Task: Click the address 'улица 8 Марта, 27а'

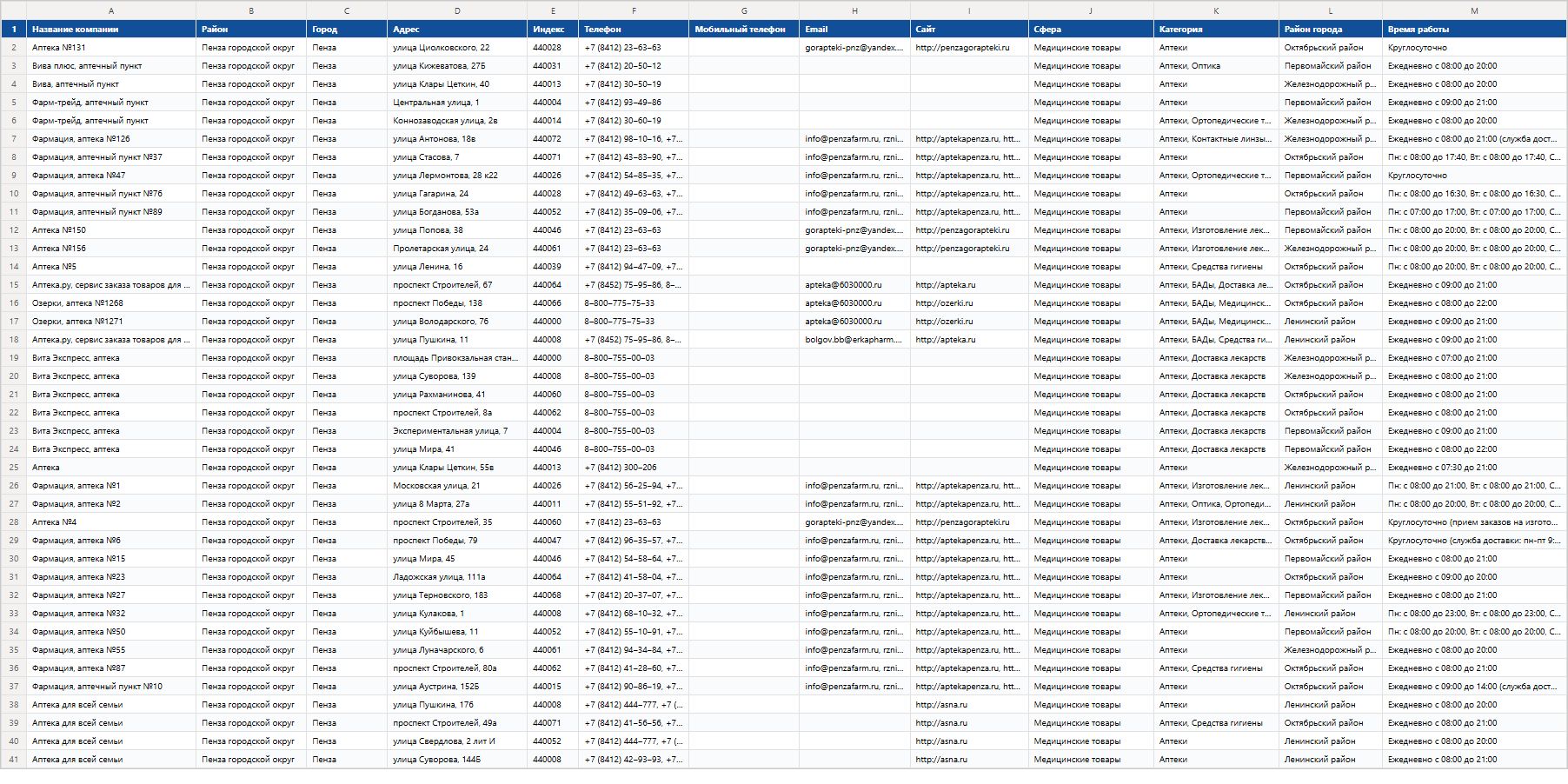Action: 457,504
